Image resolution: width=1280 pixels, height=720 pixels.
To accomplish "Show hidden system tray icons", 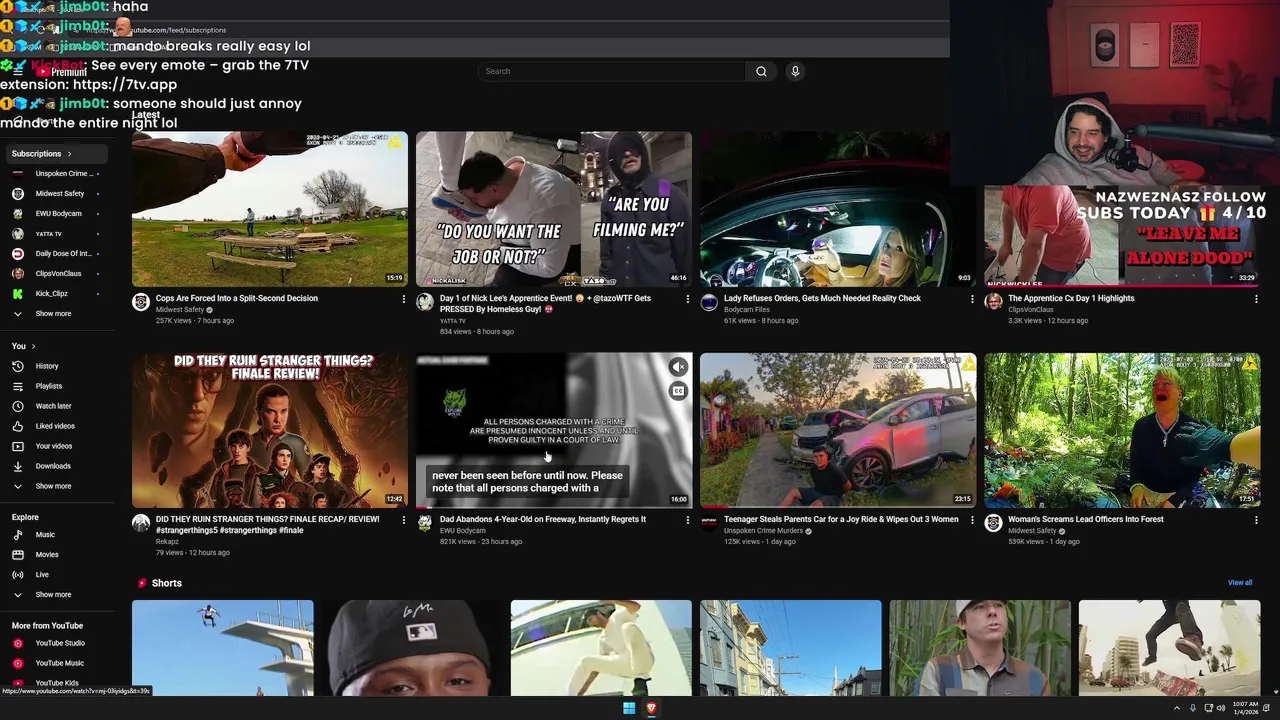I will [x=1177, y=708].
